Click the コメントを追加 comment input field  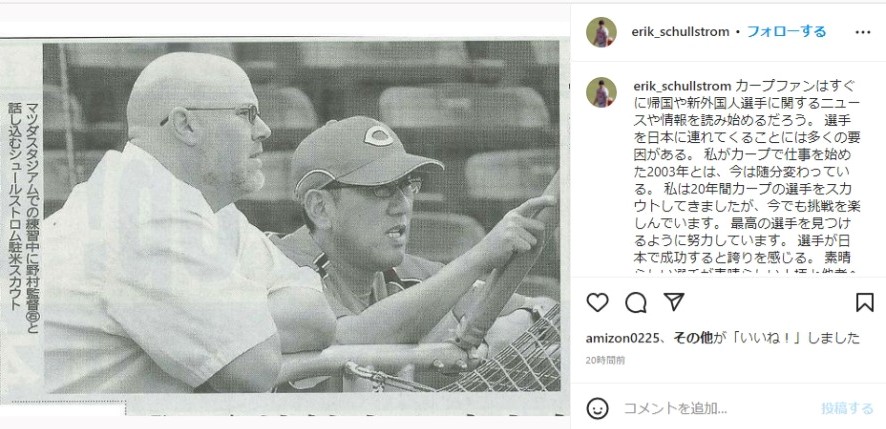(x=718, y=408)
